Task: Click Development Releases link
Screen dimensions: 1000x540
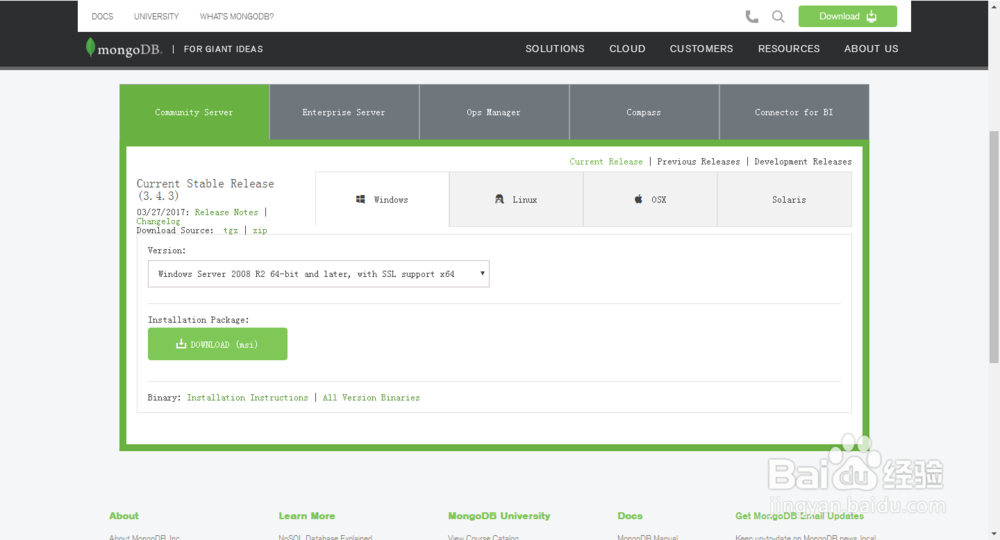Action: [803, 162]
